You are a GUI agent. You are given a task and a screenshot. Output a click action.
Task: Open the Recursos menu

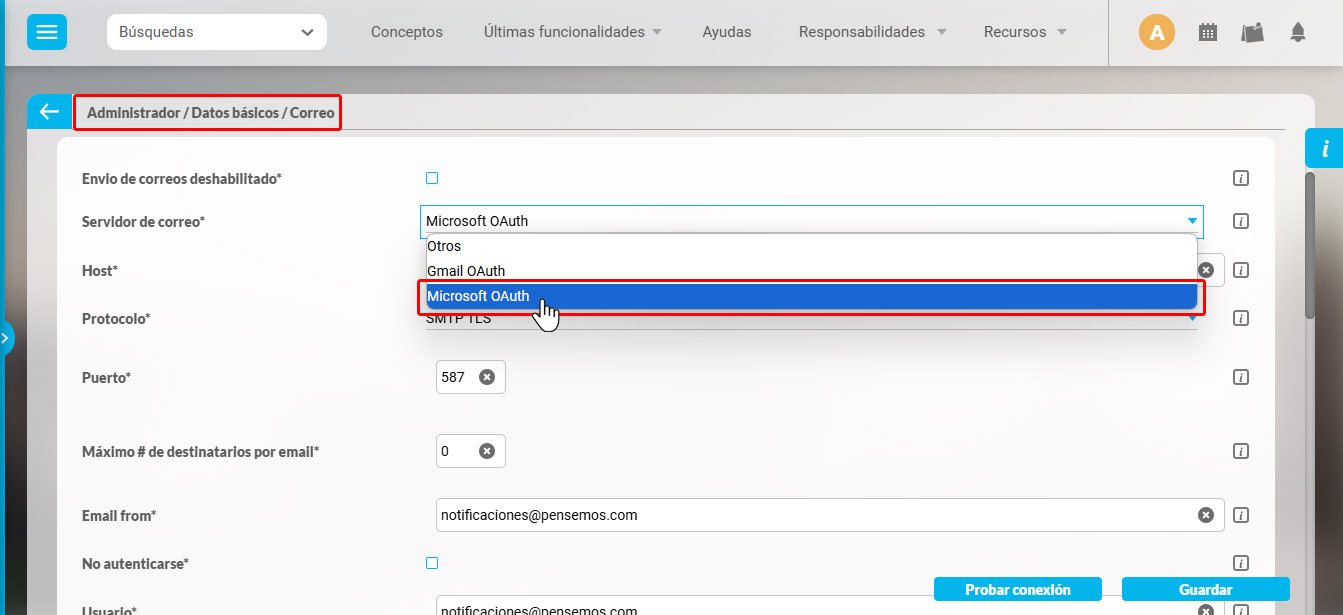tap(1025, 32)
